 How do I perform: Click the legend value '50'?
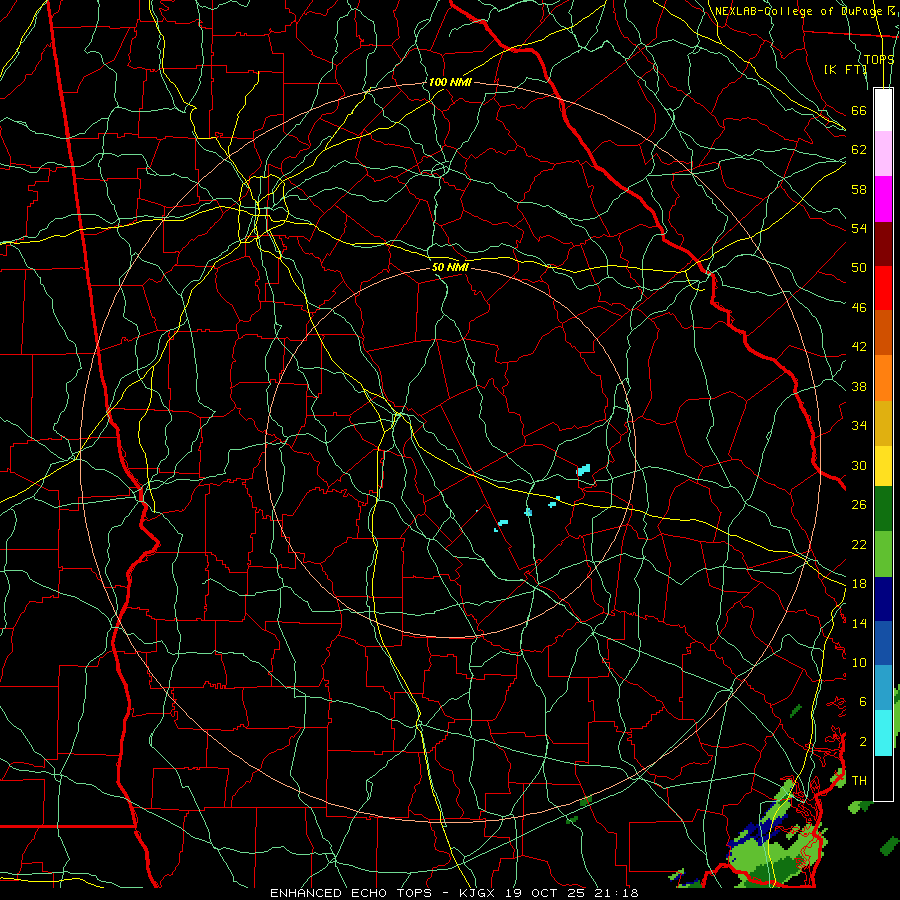pyautogui.click(x=859, y=267)
